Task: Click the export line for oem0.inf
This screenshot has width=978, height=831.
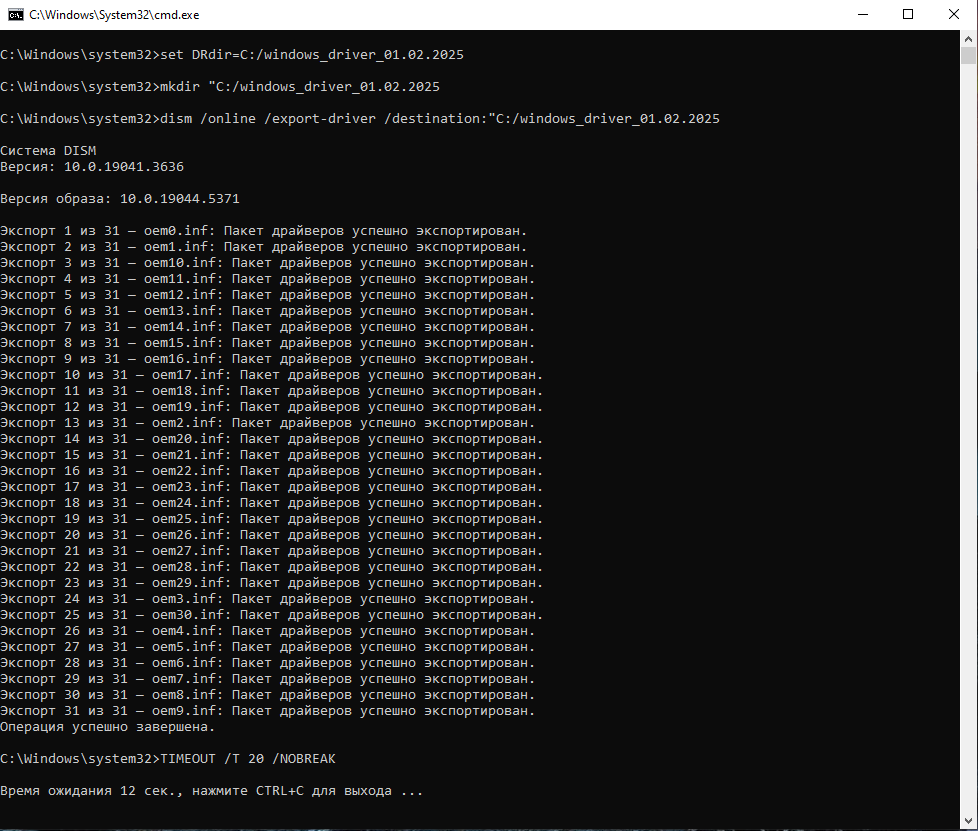Action: 264,231
